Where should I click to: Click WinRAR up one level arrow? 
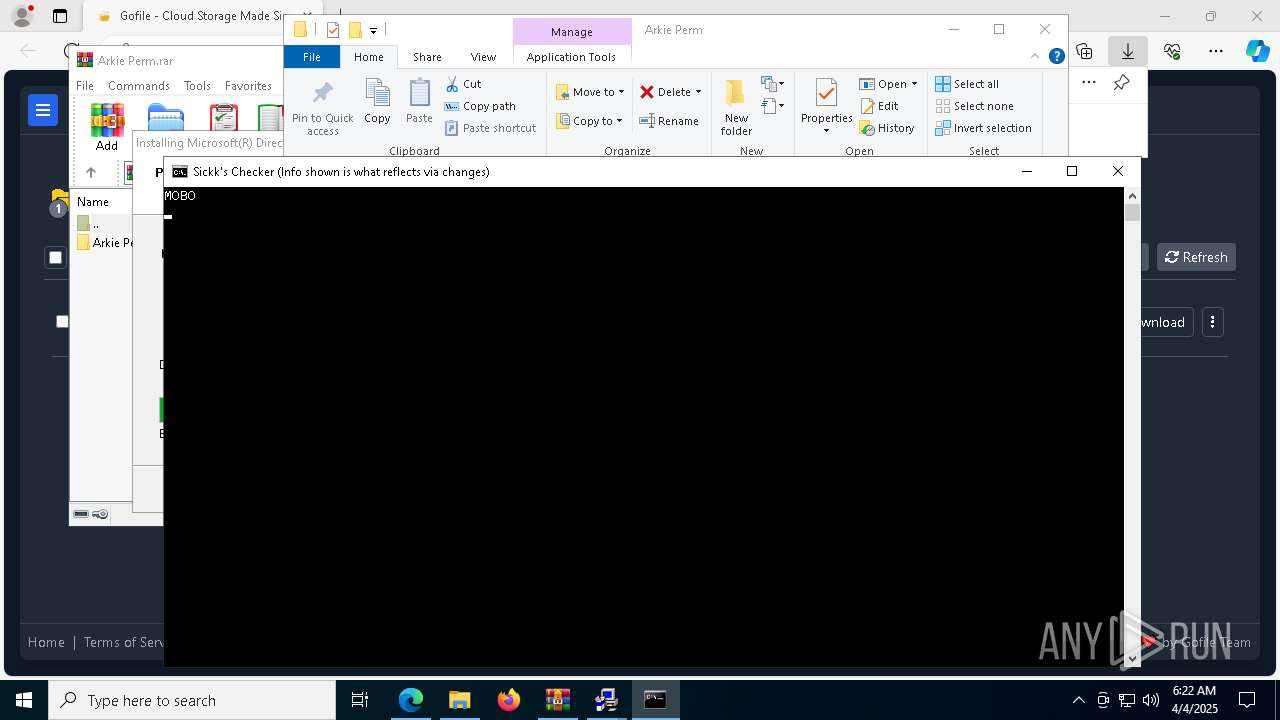pos(90,172)
